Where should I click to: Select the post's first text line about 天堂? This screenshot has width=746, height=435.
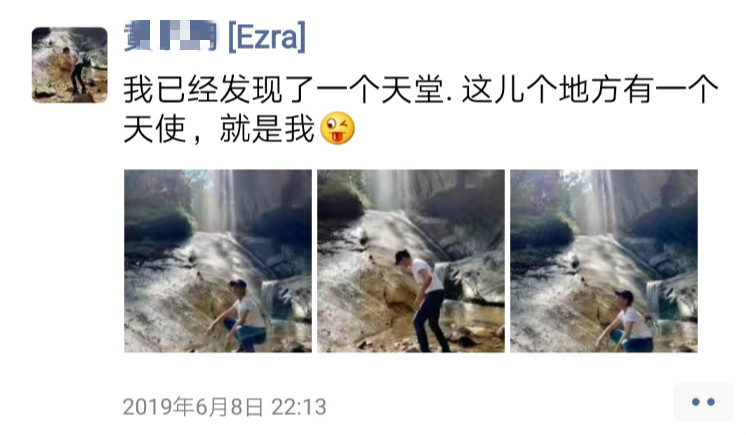[x=421, y=89]
